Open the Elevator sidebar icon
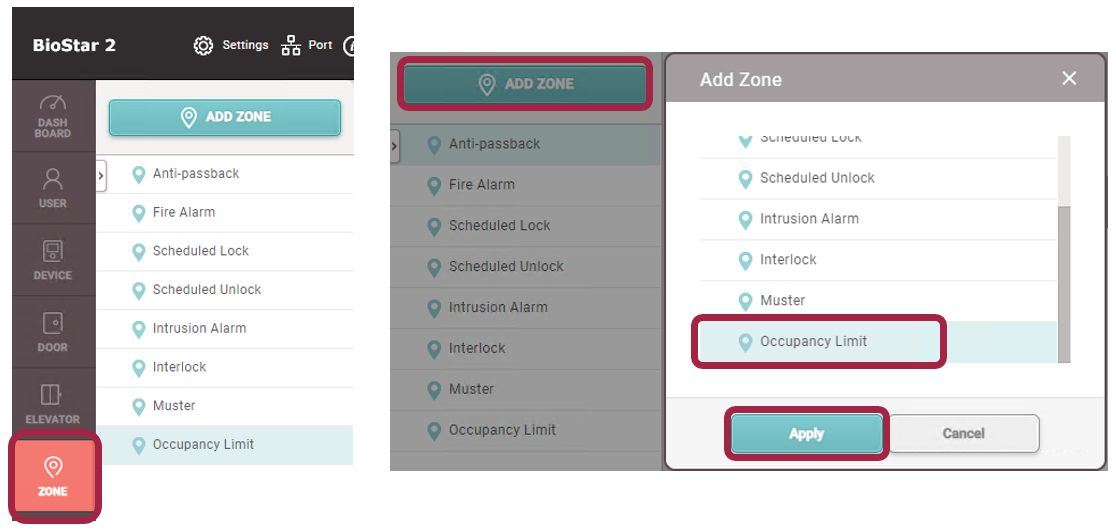Screen dimensions: 1116x530 (x=53, y=403)
